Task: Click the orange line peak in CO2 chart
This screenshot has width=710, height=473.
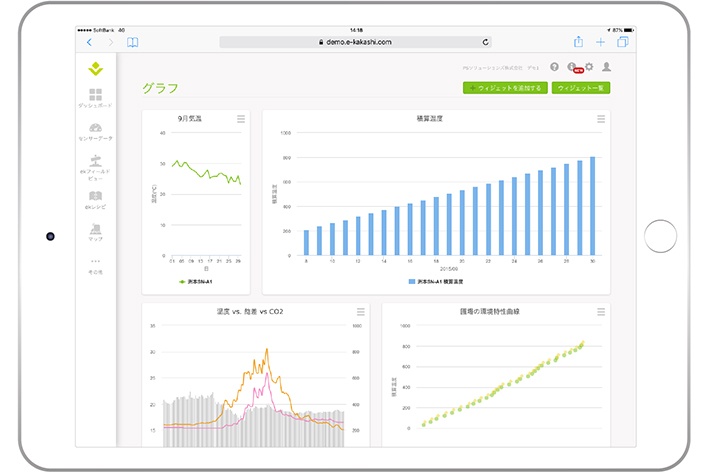Action: pos(267,349)
